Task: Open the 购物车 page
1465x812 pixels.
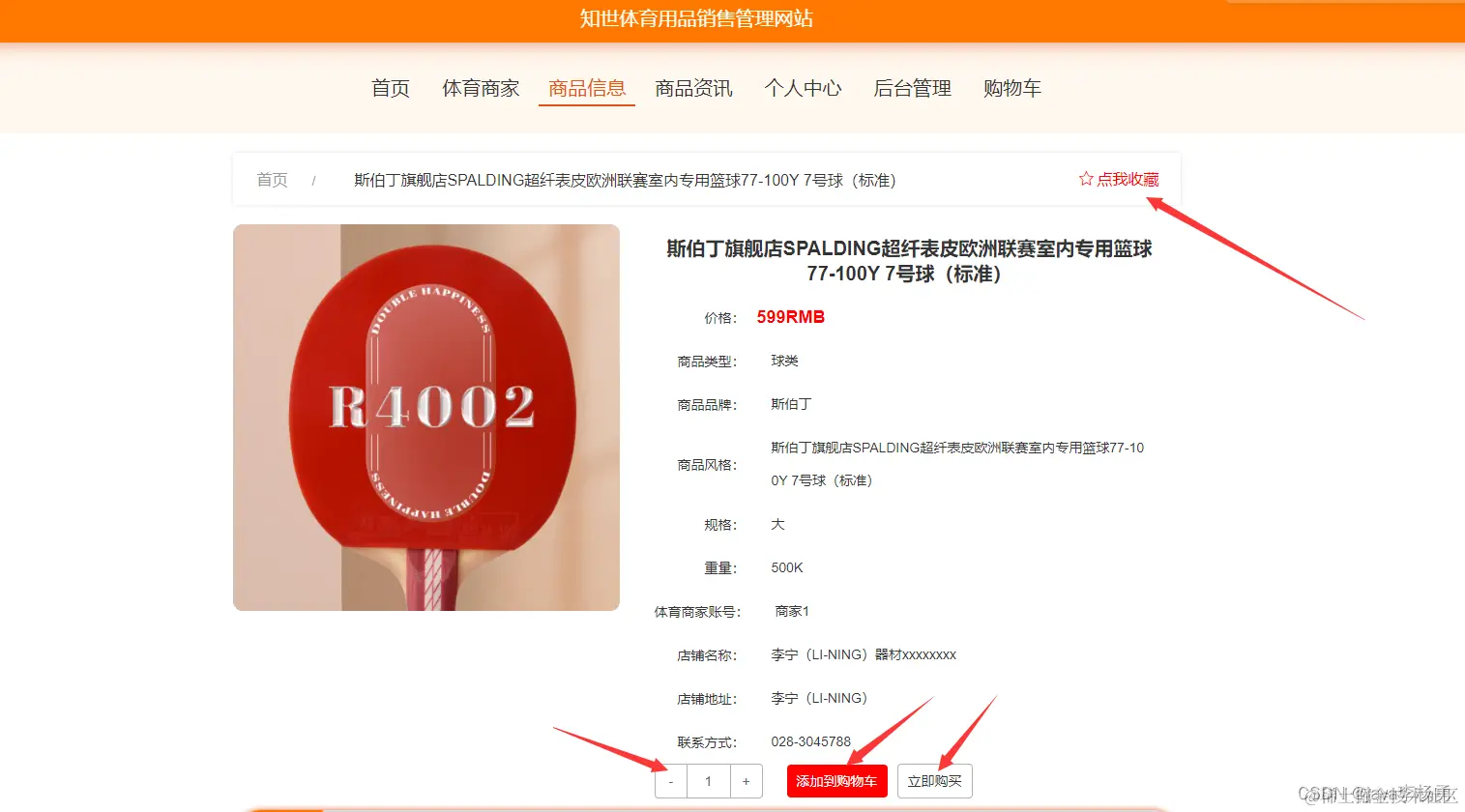Action: point(1011,89)
